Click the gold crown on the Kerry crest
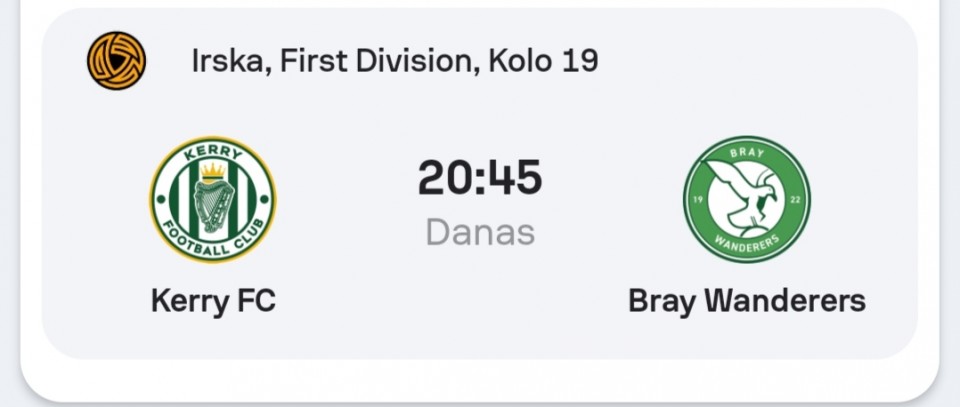960x407 pixels. point(213,171)
